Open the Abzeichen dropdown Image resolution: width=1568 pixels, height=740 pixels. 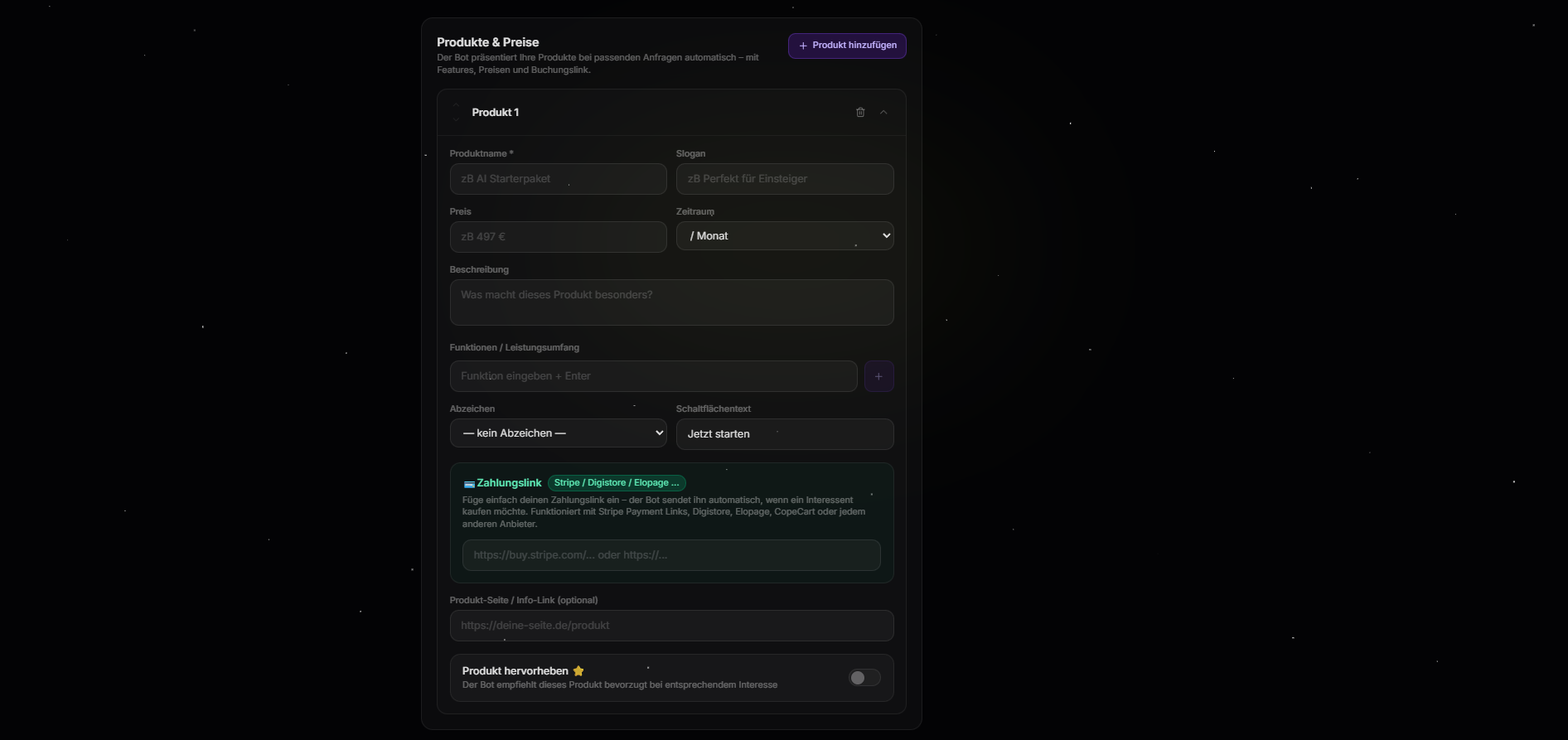tap(558, 433)
